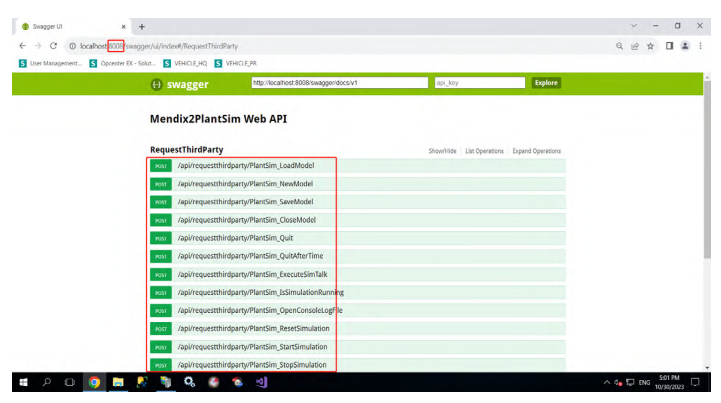Open the Windows Start menu
Image resolution: width=721 pixels, height=403 pixels.
tap(23, 382)
